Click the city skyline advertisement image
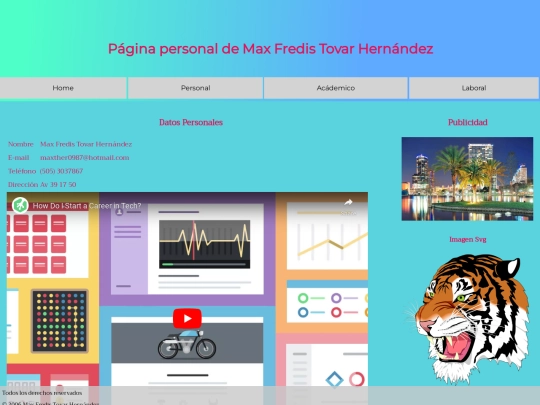The height and width of the screenshot is (405, 540). tap(467, 179)
